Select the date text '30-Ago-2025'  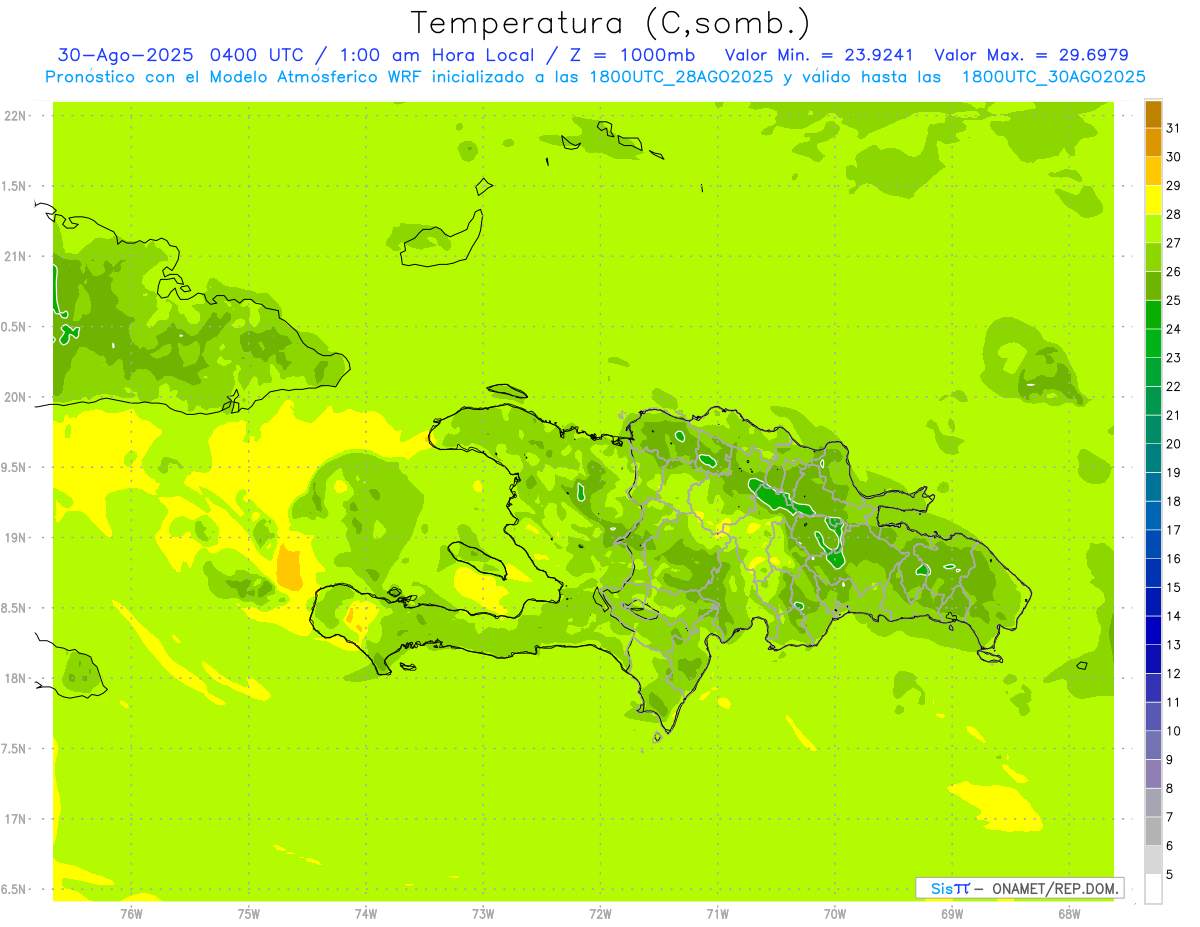(x=126, y=55)
